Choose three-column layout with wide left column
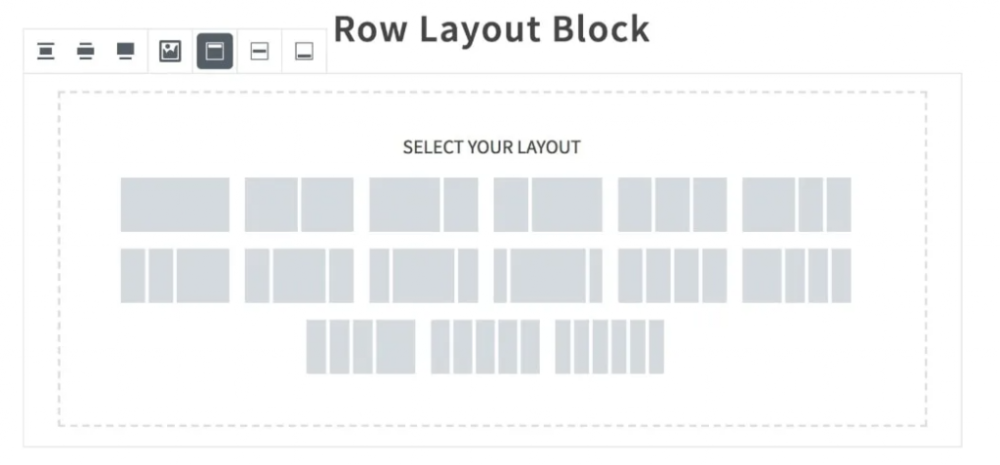 point(796,205)
